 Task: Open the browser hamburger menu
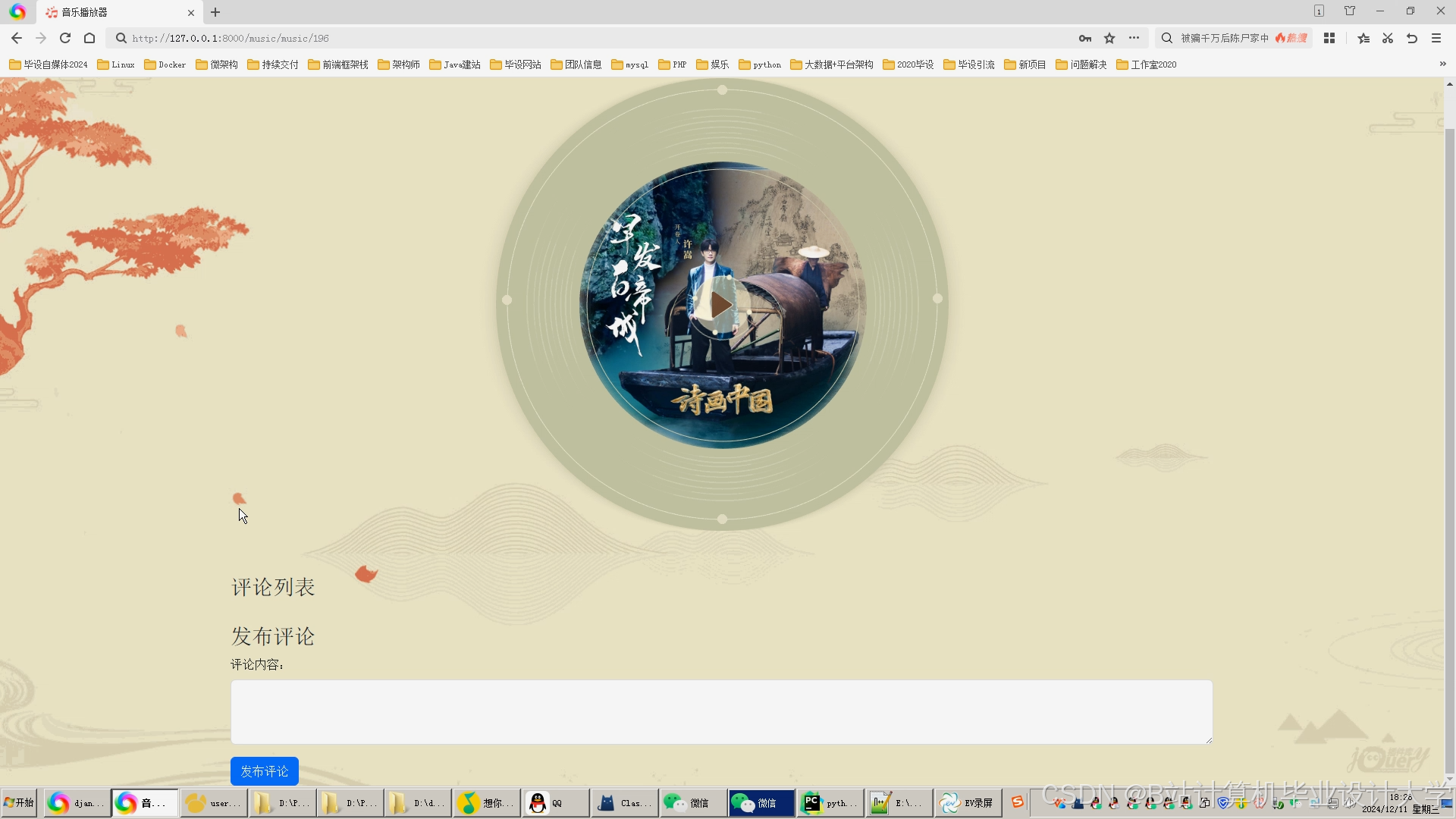(x=1436, y=38)
